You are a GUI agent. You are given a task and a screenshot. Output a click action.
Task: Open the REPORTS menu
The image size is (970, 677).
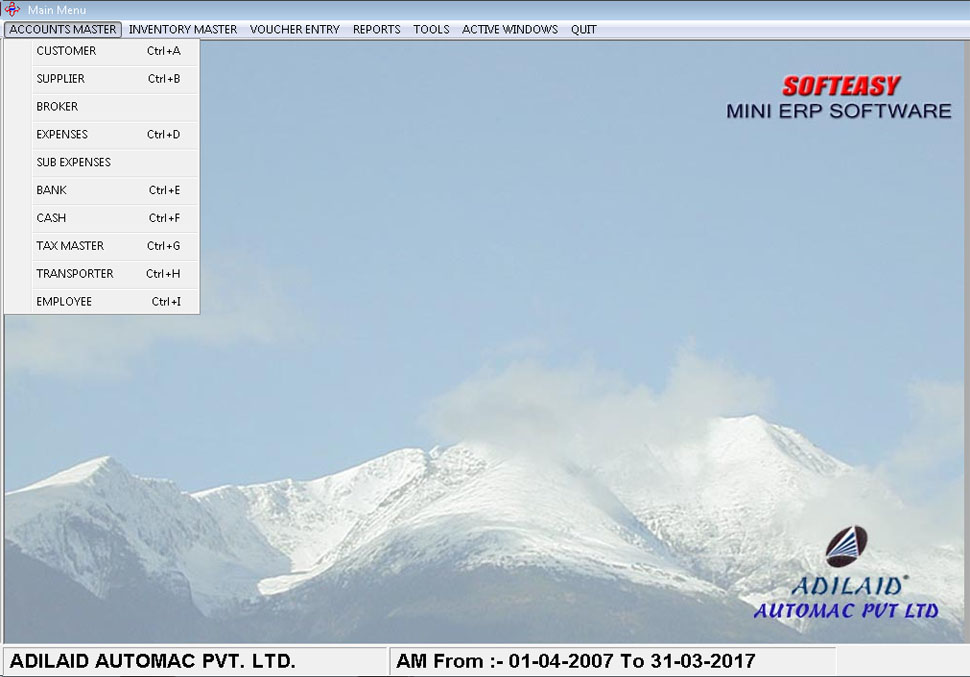(376, 29)
